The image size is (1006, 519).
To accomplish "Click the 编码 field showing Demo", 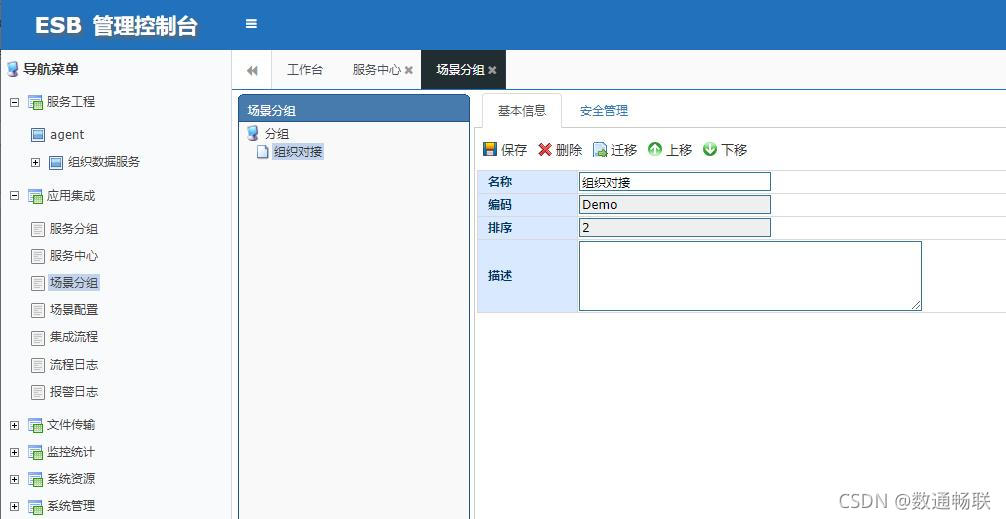I will click(x=674, y=205).
